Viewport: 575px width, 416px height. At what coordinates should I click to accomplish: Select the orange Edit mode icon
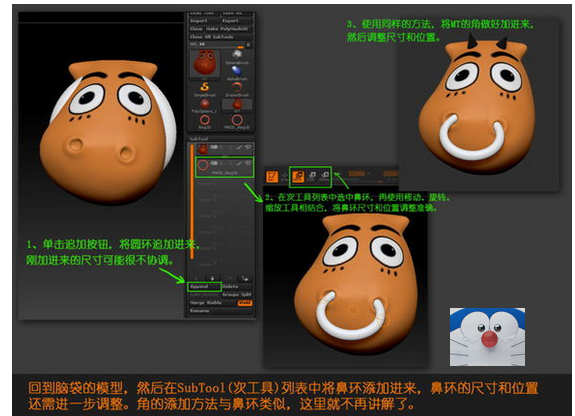point(272,177)
